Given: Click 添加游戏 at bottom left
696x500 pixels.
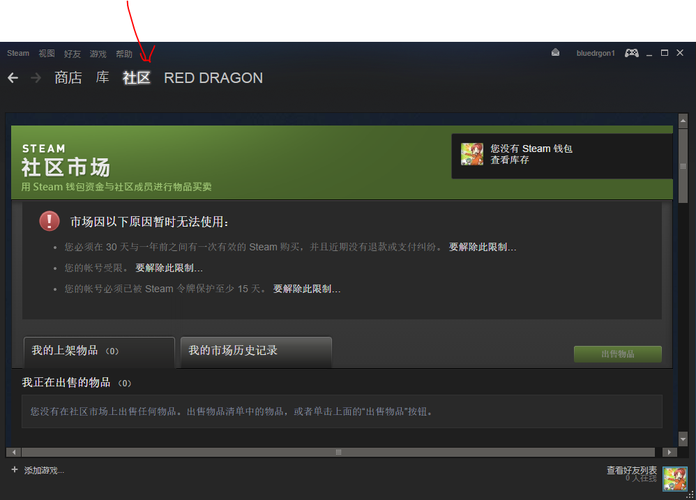Looking at the screenshot, I should coord(44,470).
